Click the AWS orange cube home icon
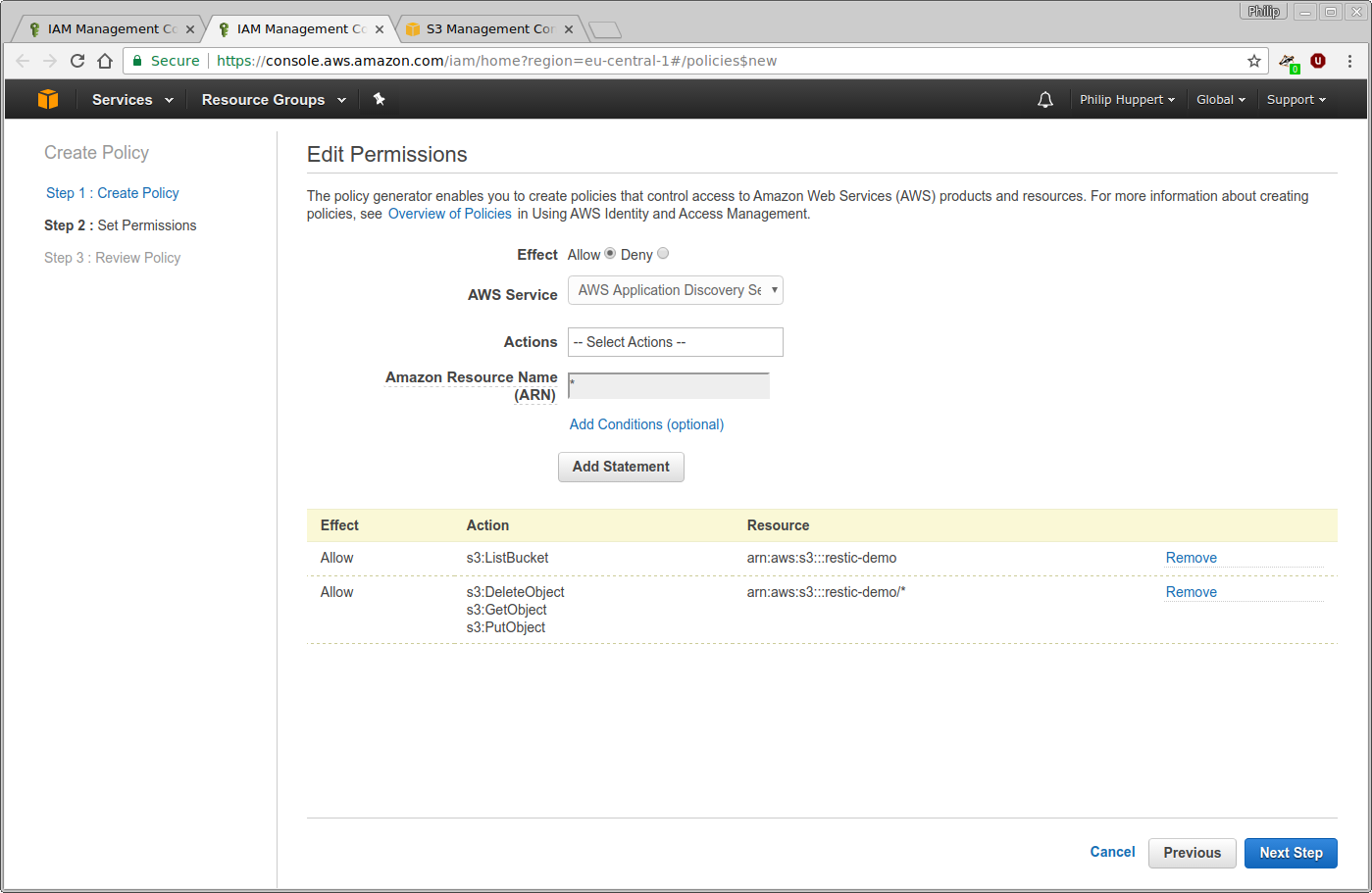The height and width of the screenshot is (893, 1372). click(x=48, y=99)
